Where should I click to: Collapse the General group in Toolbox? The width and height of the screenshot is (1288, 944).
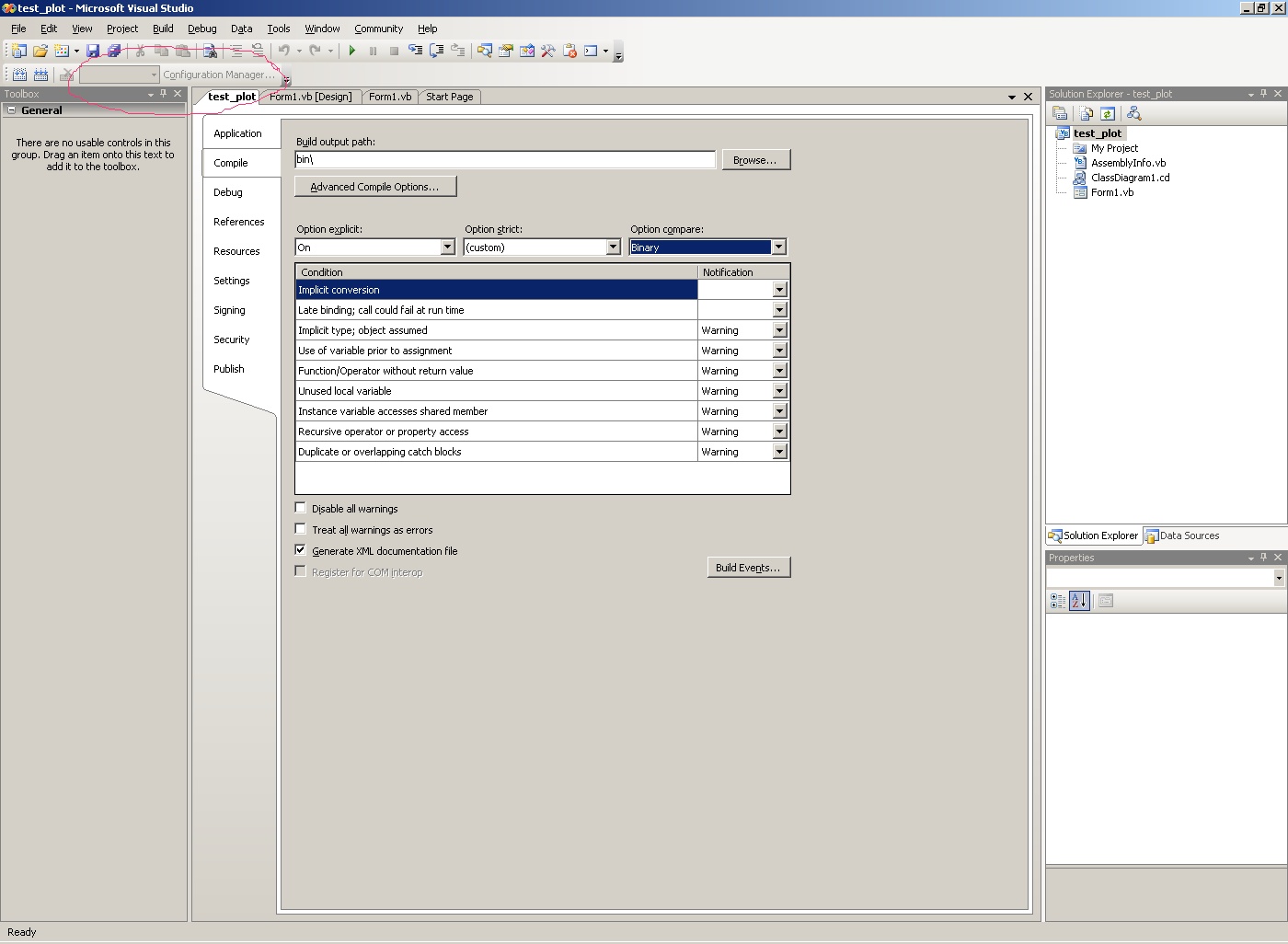[12, 109]
